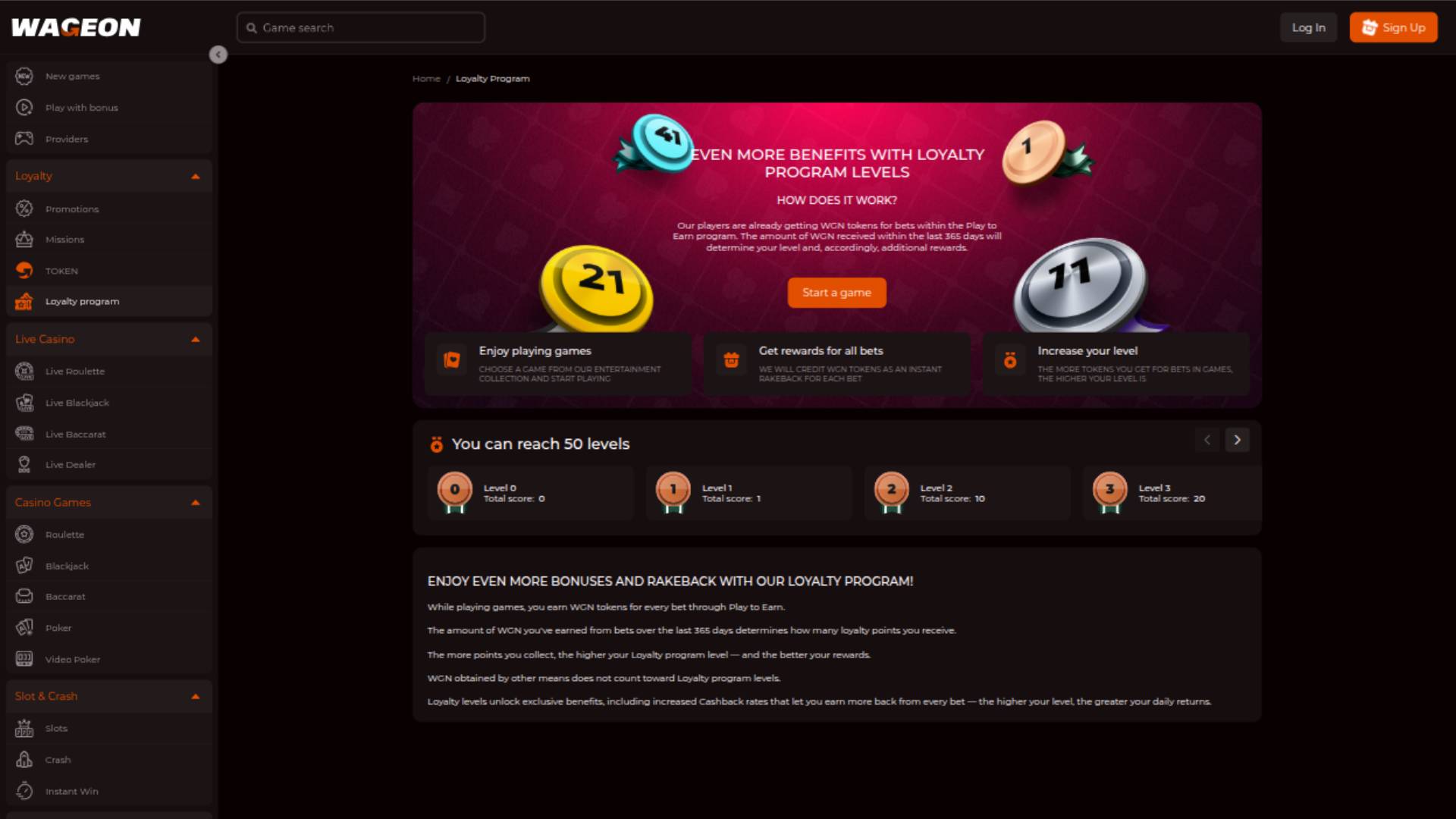Open the TOKEN page
1456x819 pixels.
(61, 270)
